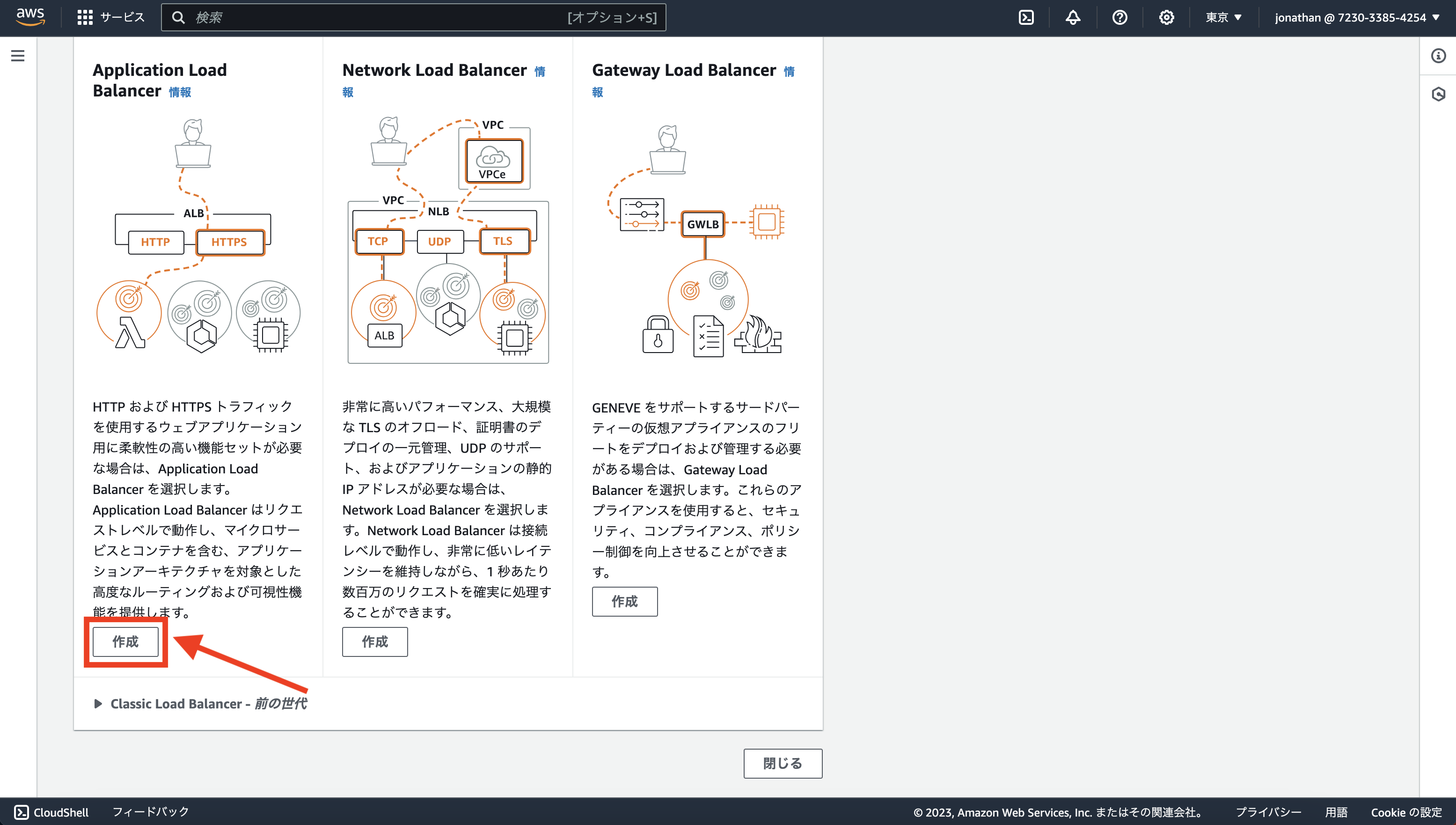
Task: Open the サービス menu
Action: (121, 17)
